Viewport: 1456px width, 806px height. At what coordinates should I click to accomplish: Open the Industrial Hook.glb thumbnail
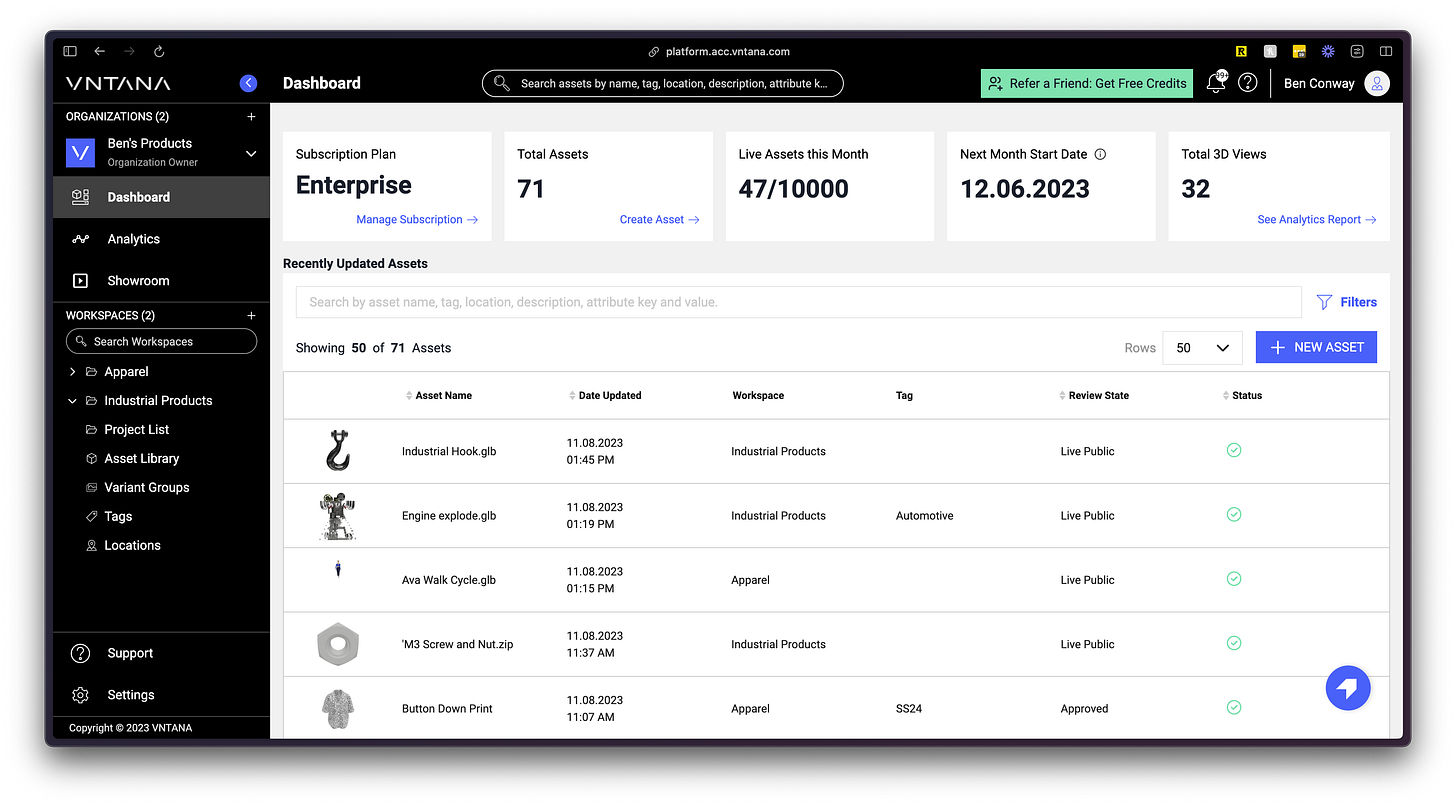point(338,451)
